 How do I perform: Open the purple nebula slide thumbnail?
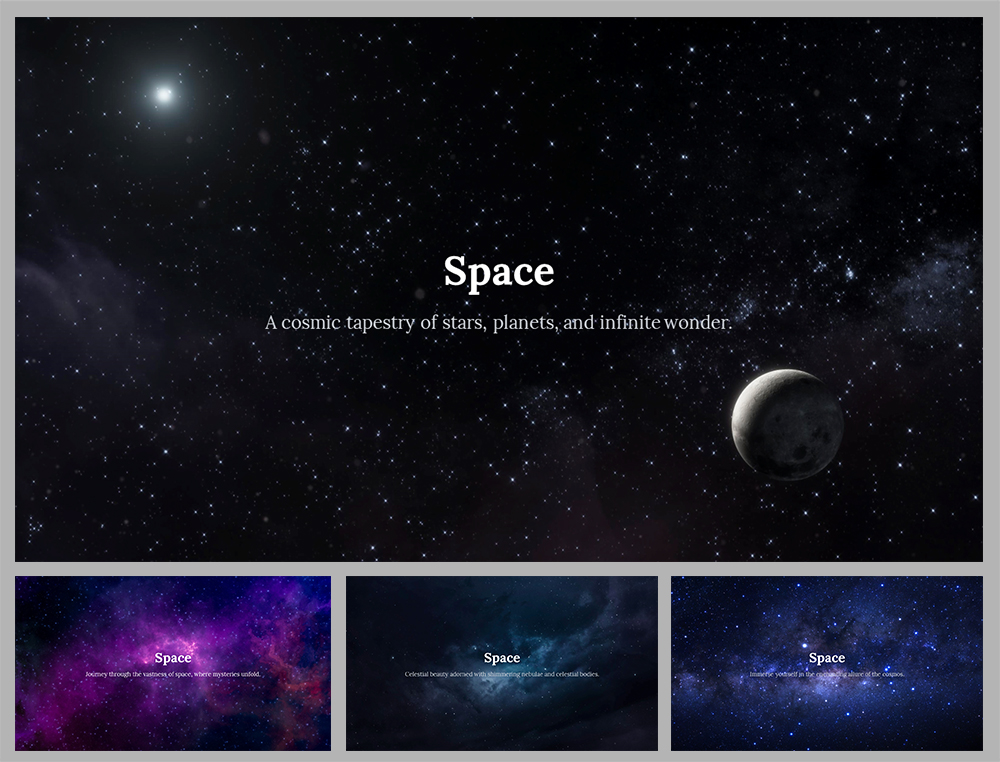tap(171, 664)
